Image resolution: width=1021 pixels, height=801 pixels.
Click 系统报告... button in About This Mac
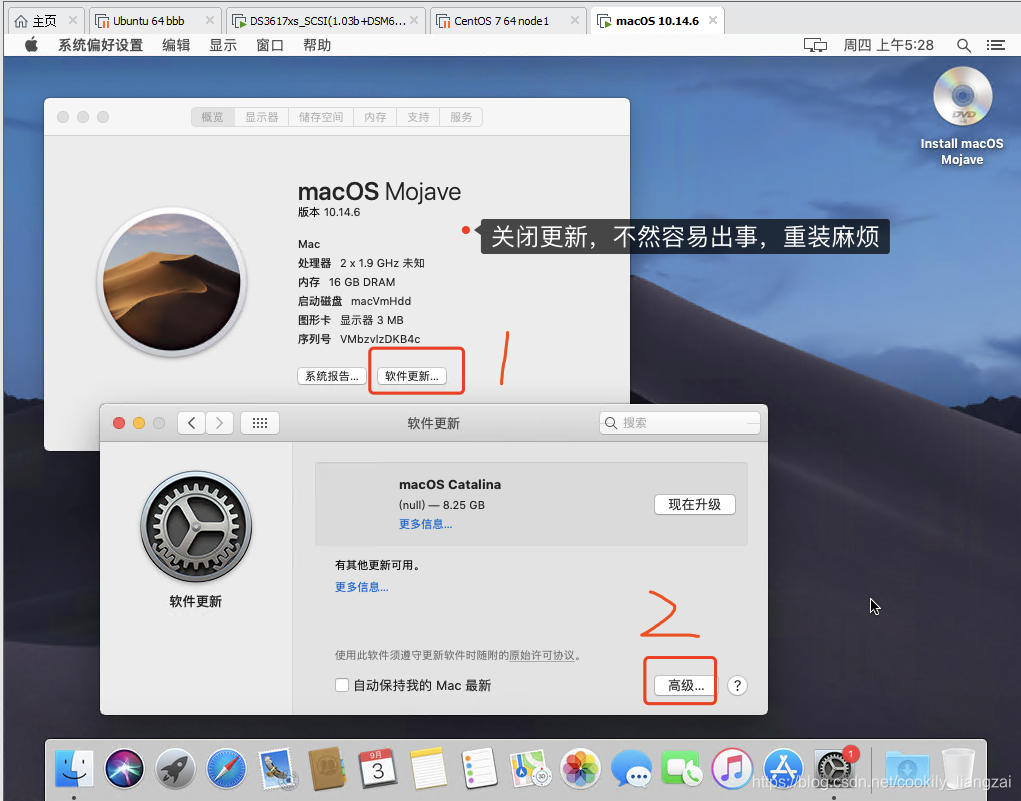tap(332, 376)
